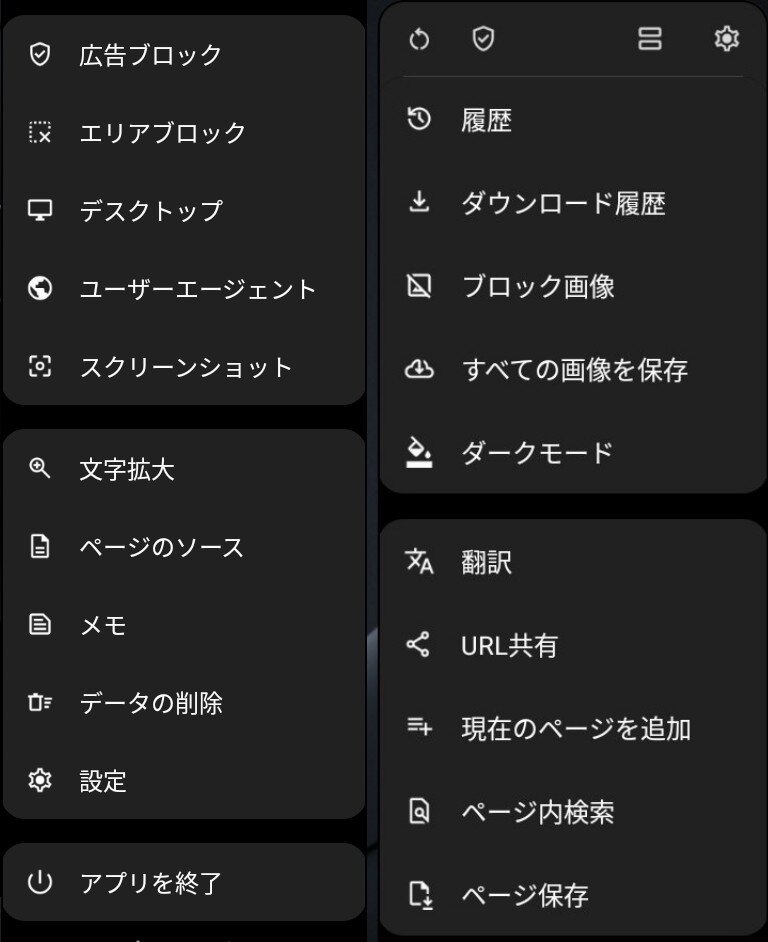
Task: Click 現在のページを追加 option
Action: (x=575, y=729)
